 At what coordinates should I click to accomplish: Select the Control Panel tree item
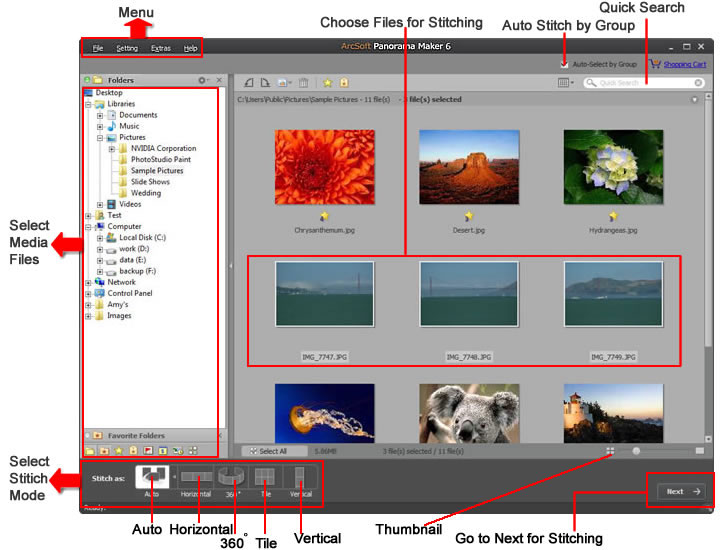tap(129, 293)
